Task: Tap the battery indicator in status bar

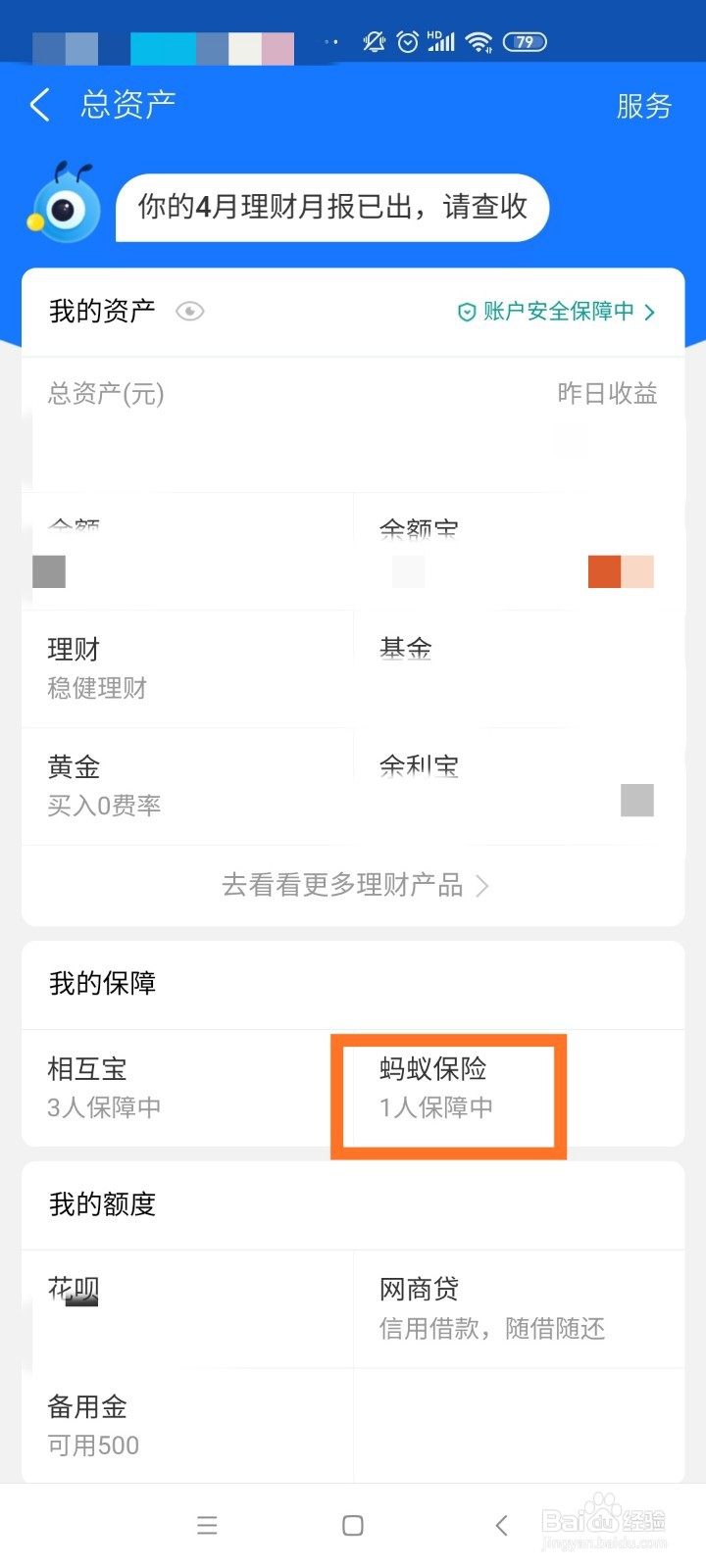Action: click(524, 41)
